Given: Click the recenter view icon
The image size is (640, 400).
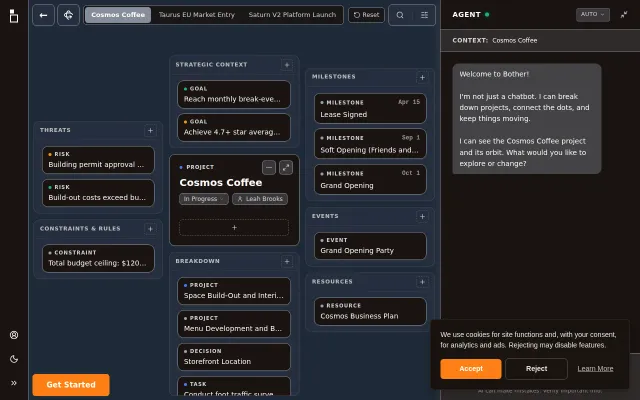Looking at the screenshot, I should 69,15.
